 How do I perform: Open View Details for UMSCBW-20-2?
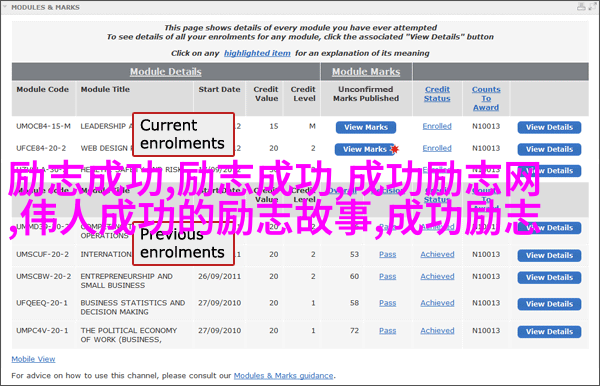549,277
